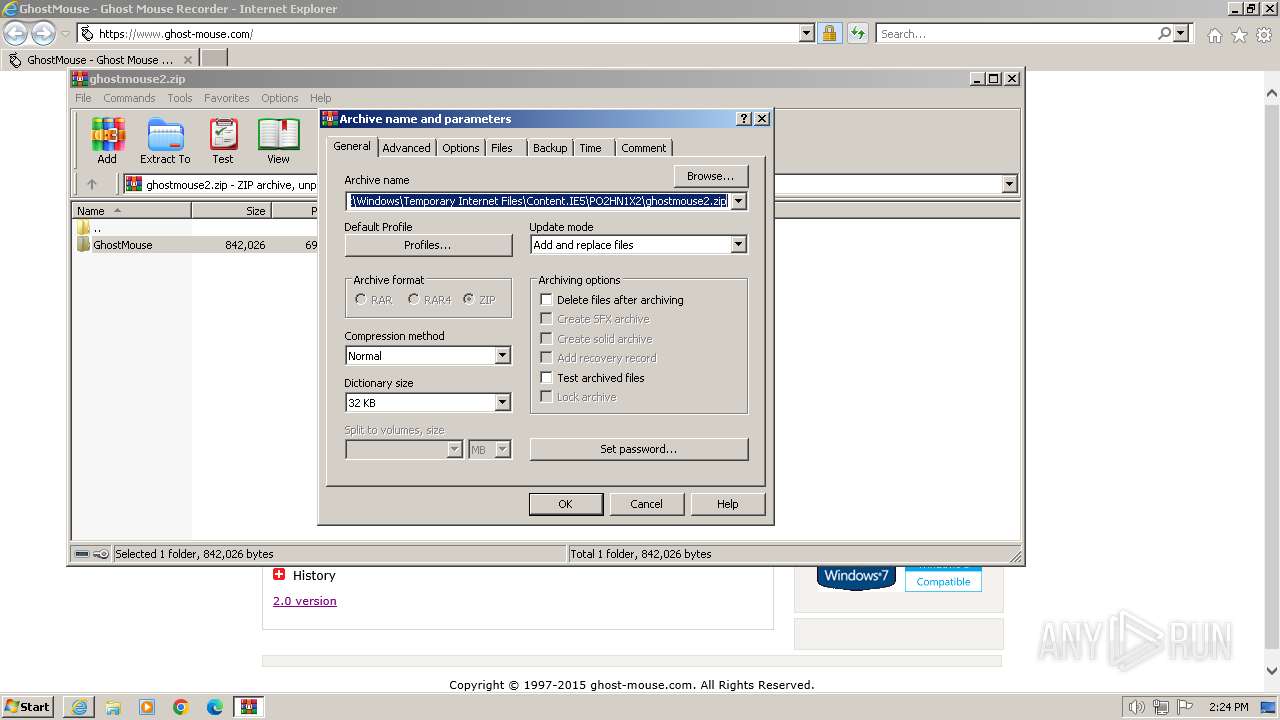The width and height of the screenshot is (1280, 720).
Task: Click the security lock icon in address bar
Action: point(829,34)
